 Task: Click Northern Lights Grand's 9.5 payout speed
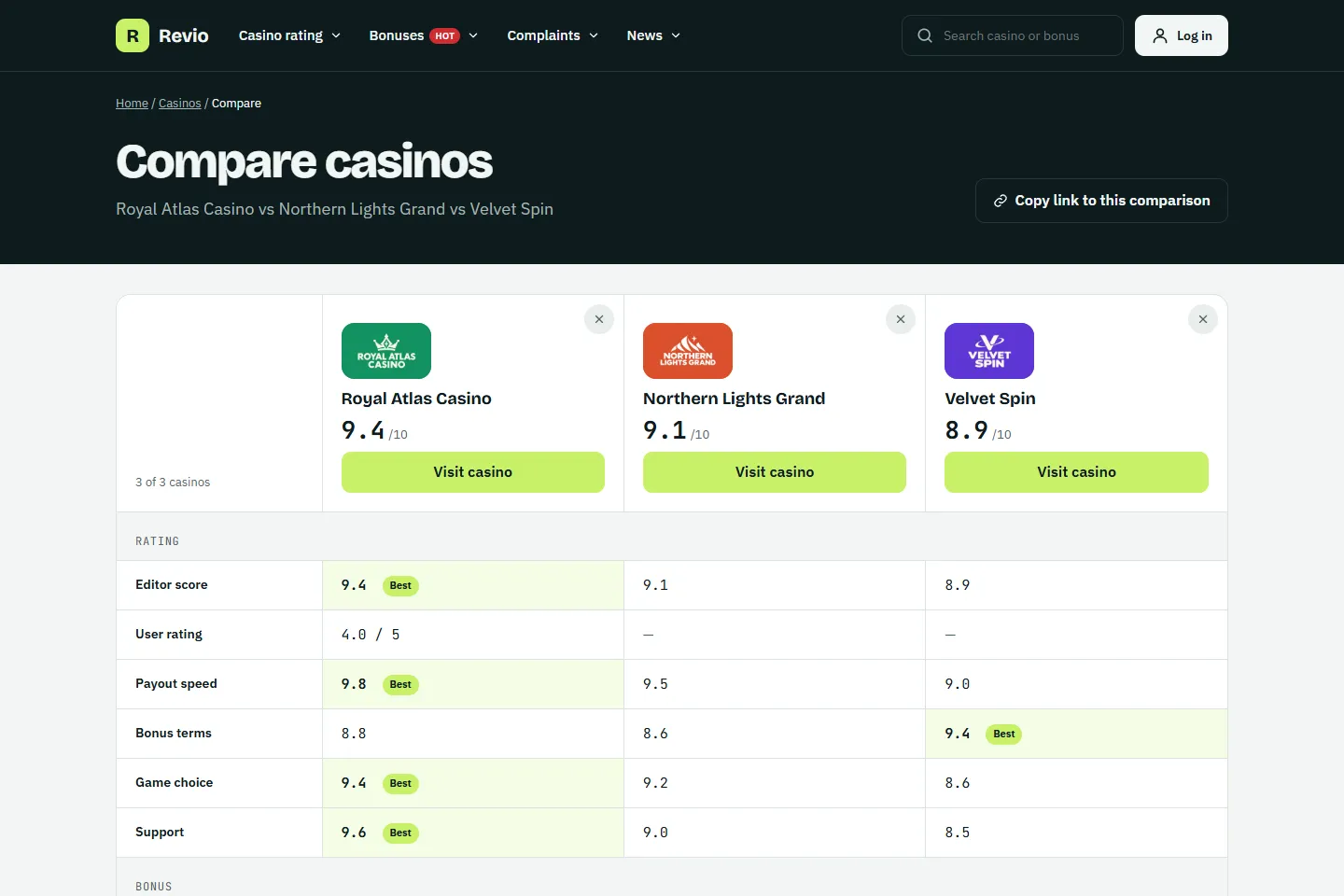tap(655, 684)
